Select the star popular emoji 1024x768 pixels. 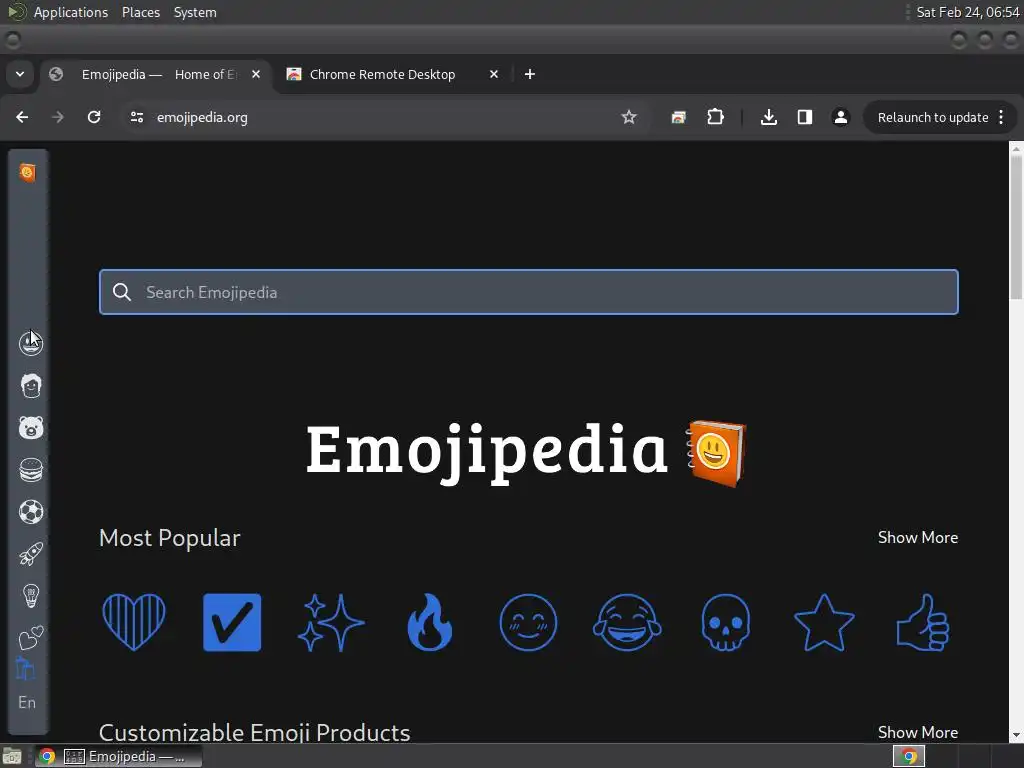click(x=824, y=622)
